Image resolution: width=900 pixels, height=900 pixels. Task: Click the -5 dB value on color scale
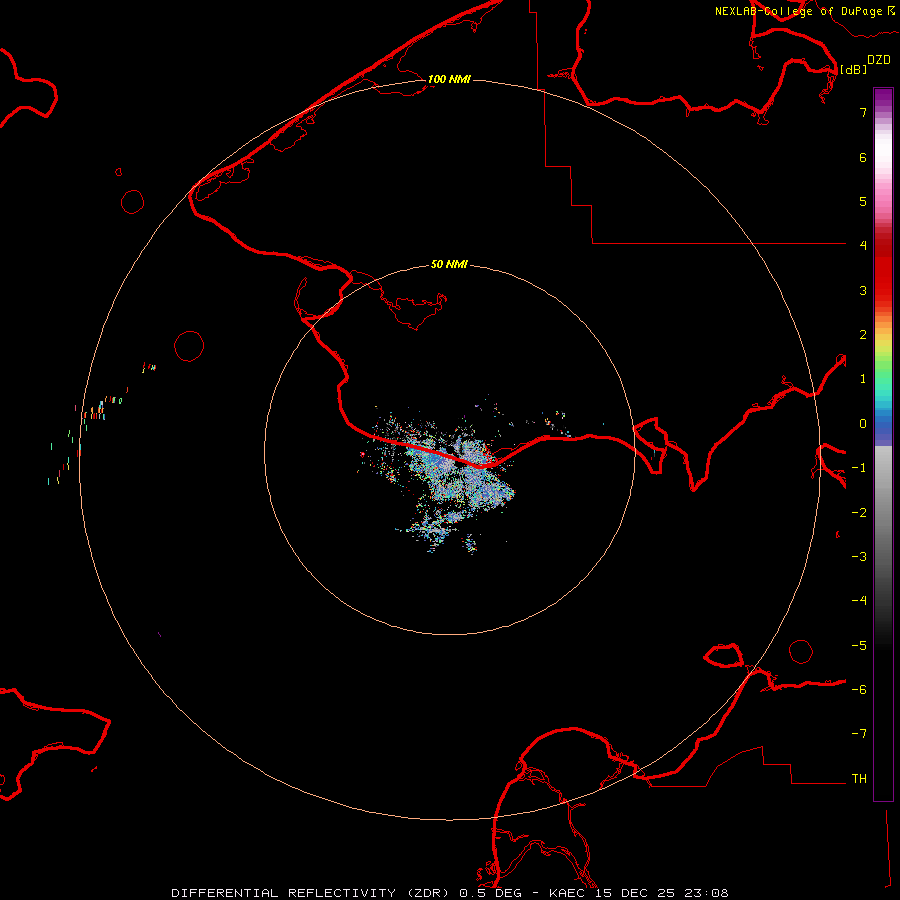click(859, 646)
